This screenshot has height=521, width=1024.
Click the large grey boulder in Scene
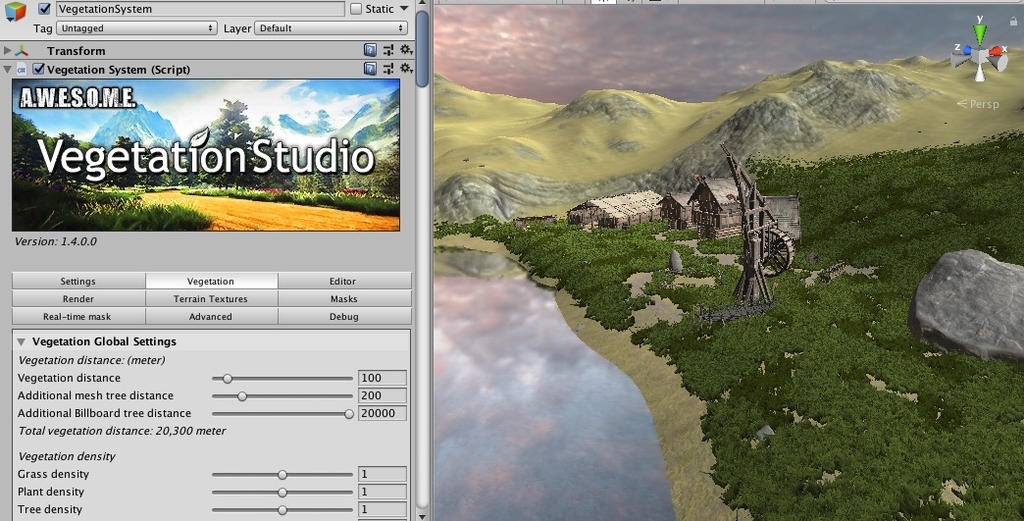[968, 304]
